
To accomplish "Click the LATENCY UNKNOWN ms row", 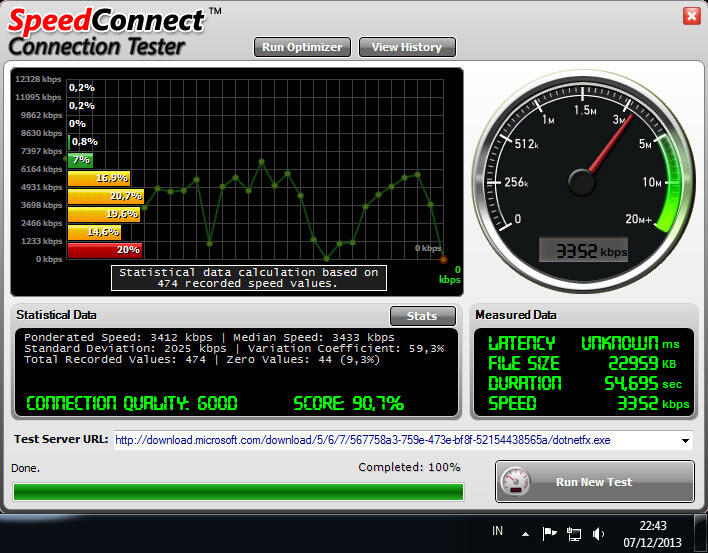I will 584,344.
